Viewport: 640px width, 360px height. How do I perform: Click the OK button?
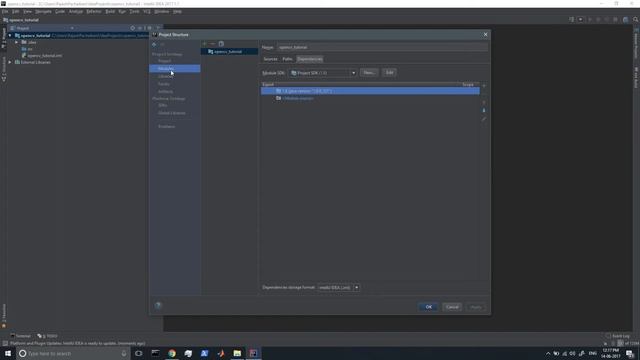tap(429, 307)
